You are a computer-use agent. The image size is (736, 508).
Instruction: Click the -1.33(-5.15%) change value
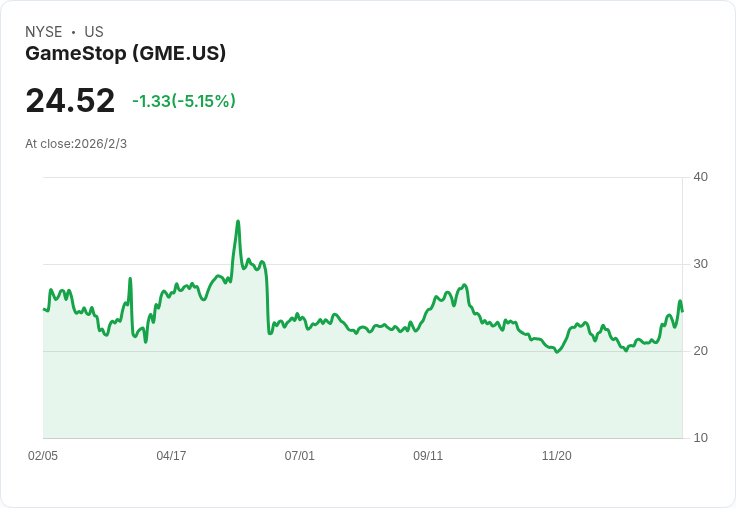point(184,101)
